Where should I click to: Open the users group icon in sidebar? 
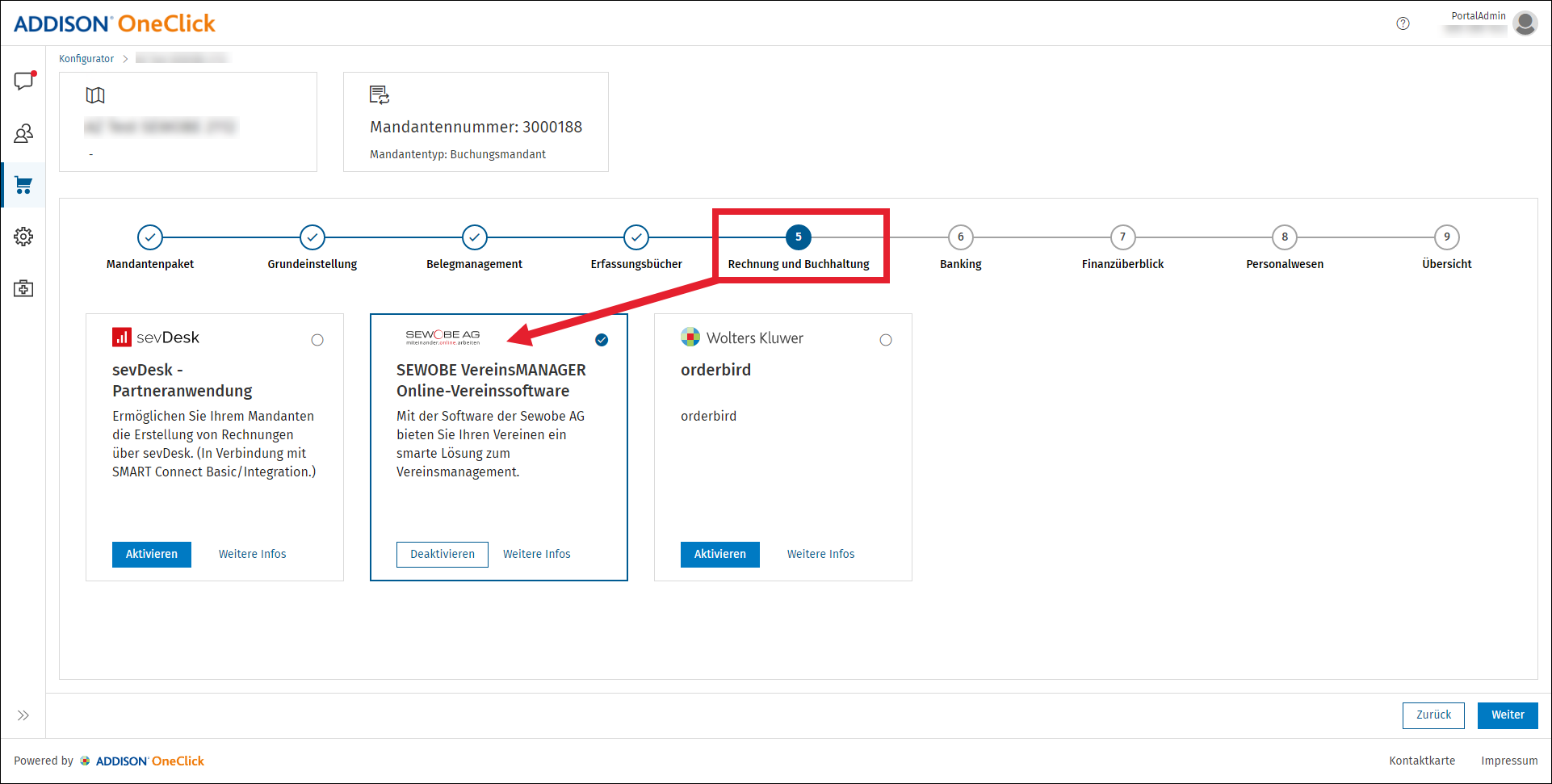(23, 133)
